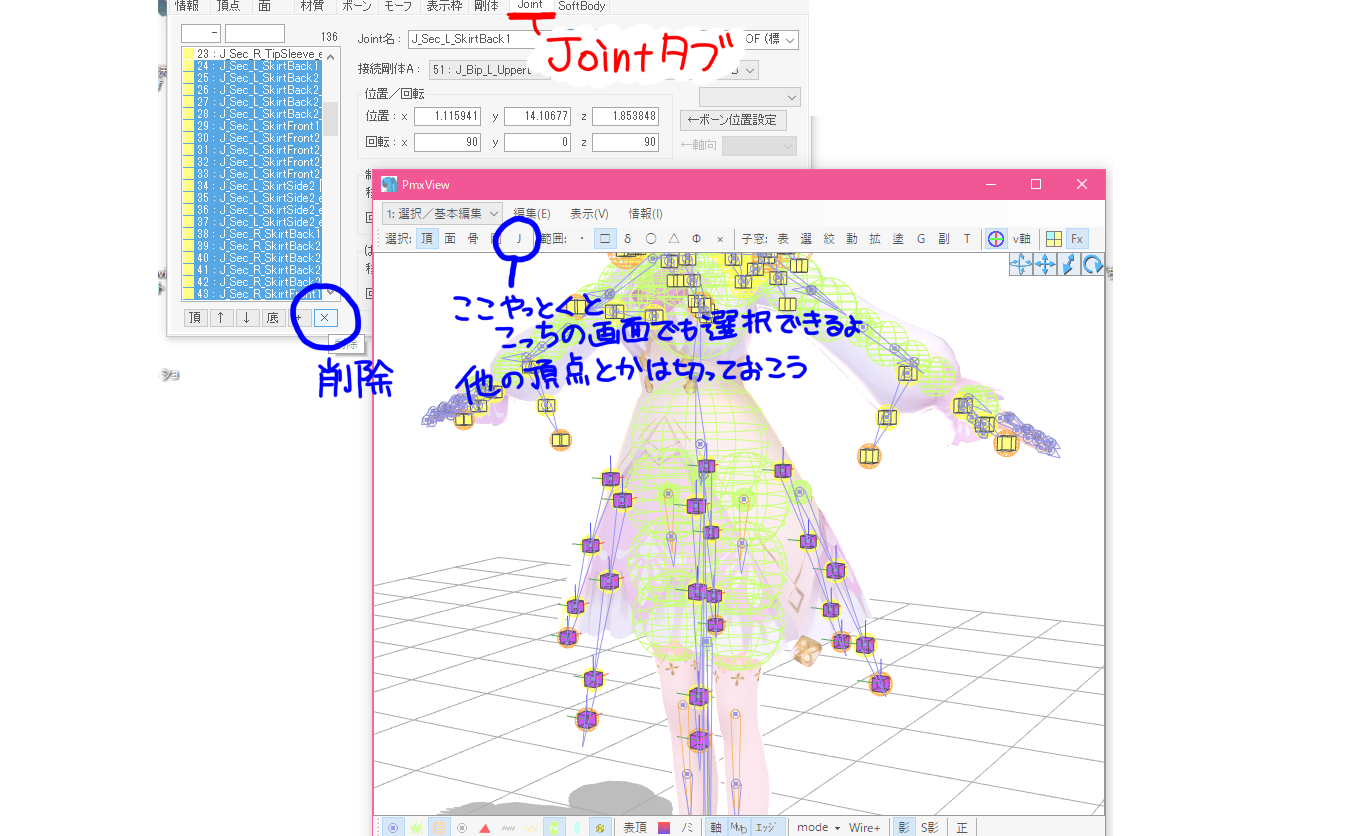This screenshot has height=836, width=1350.
Task: Toggle rigid body display icon in bottom bar
Action: click(x=554, y=827)
